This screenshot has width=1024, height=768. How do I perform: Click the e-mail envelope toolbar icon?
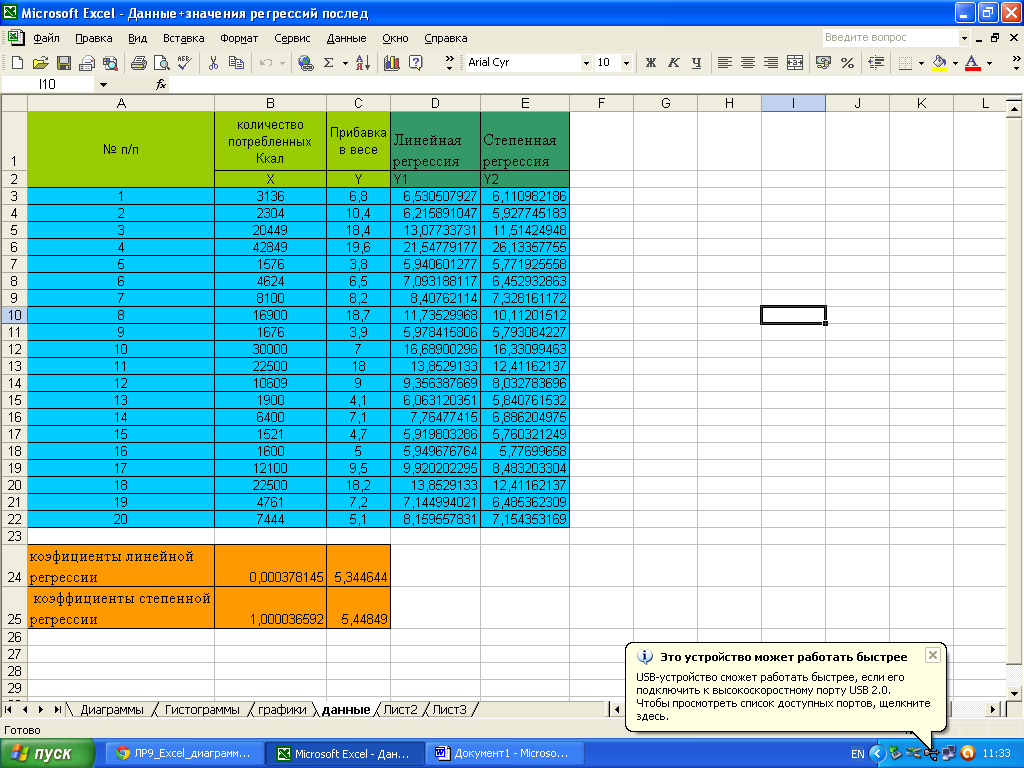click(x=87, y=63)
